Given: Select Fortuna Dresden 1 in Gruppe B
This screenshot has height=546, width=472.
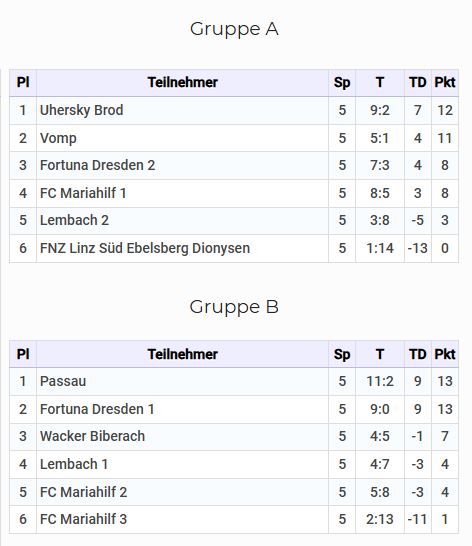Looking at the screenshot, I should pyautogui.click(x=97, y=409).
